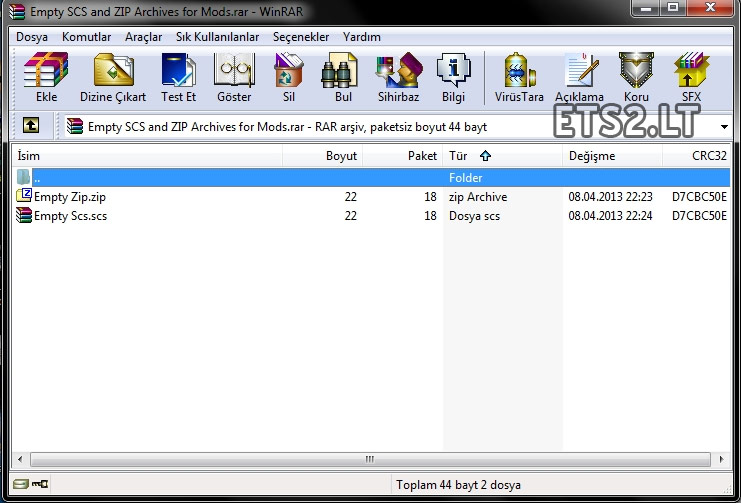
Task: Show archive Bilgi info
Action: click(454, 70)
